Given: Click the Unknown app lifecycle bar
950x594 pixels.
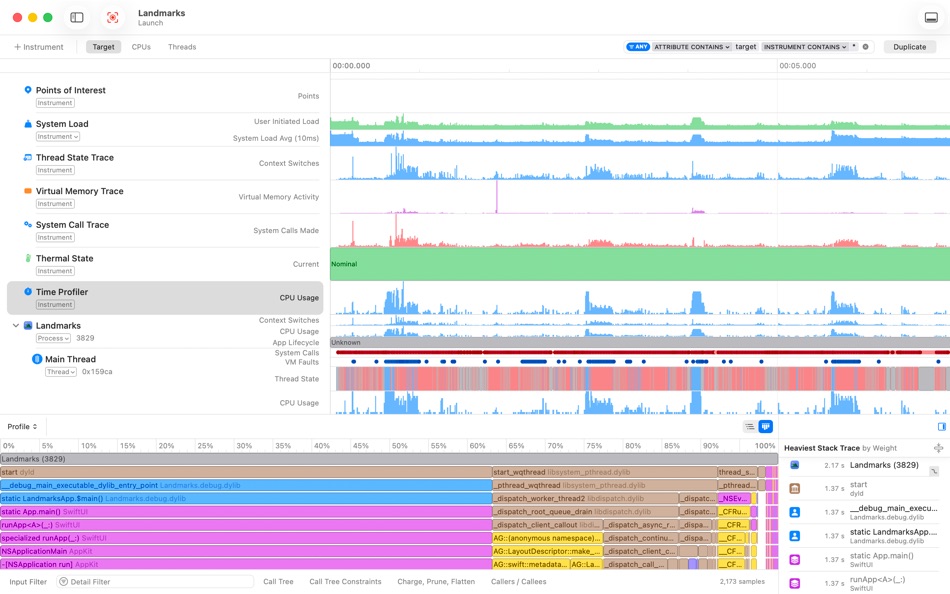Looking at the screenshot, I should coord(640,342).
